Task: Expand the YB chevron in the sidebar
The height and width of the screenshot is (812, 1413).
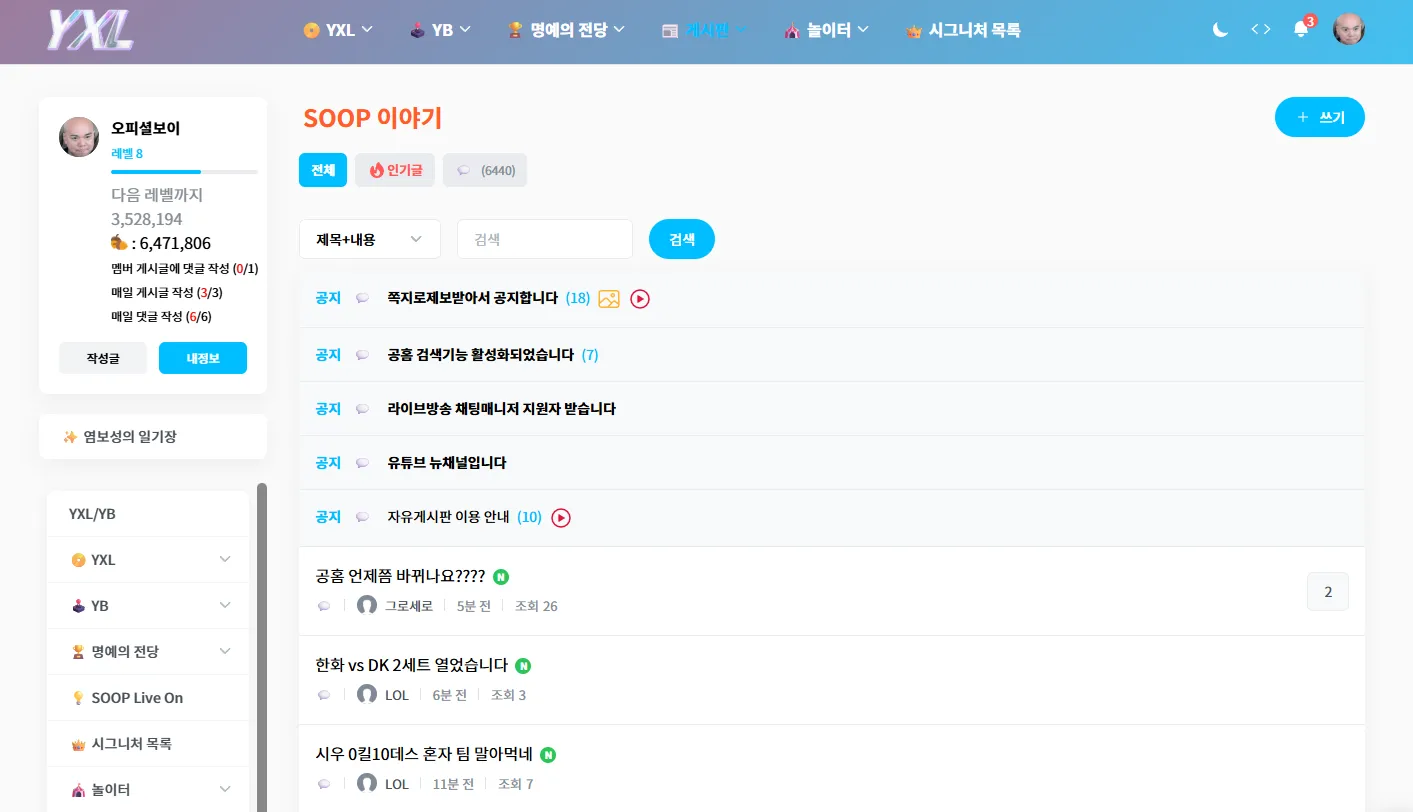Action: click(225, 605)
